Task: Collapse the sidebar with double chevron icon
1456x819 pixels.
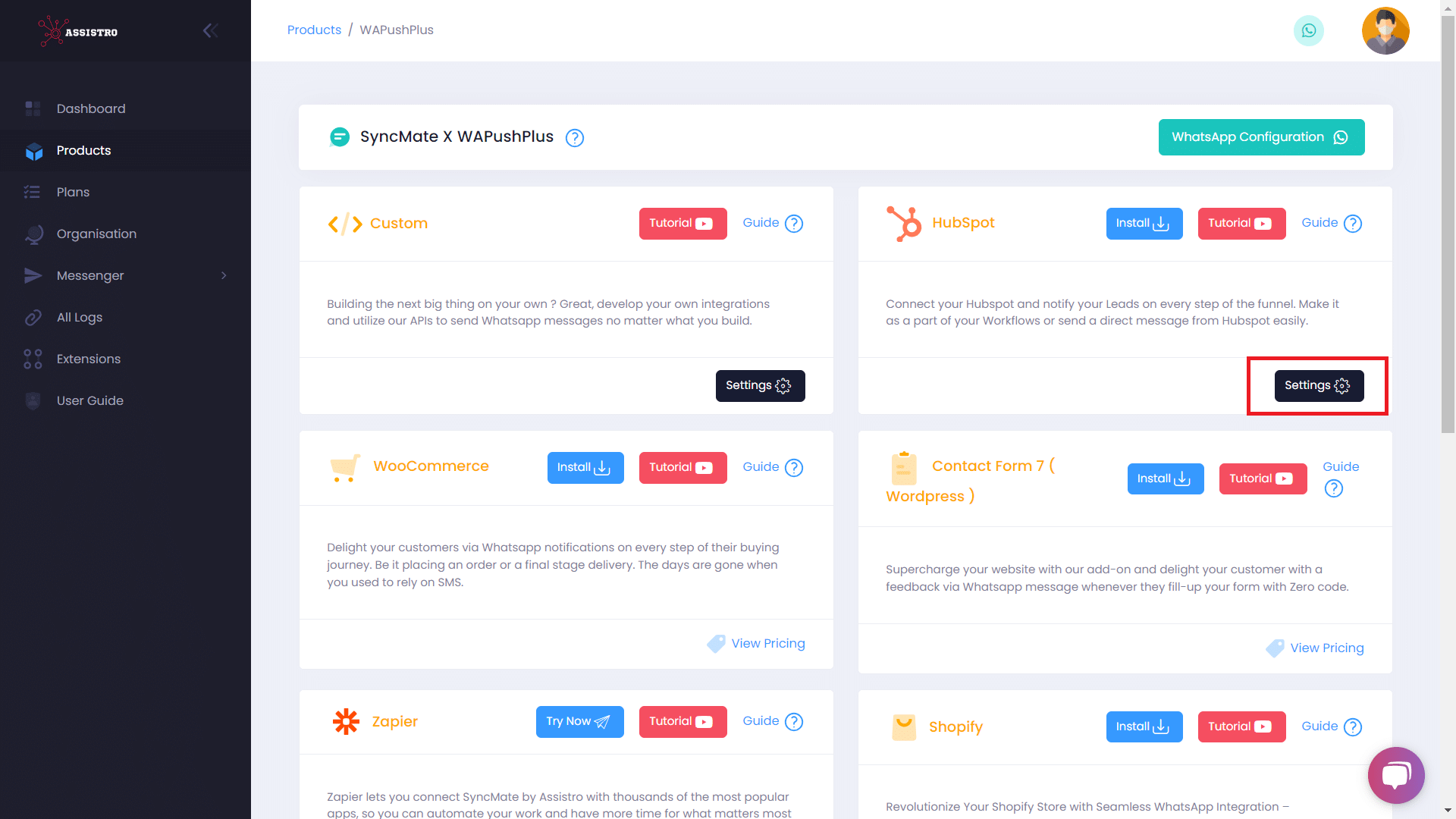Action: tap(210, 30)
